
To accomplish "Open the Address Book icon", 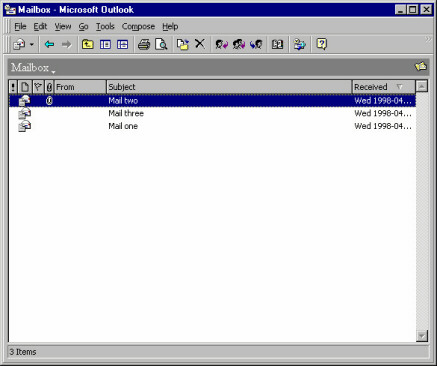I will (277, 44).
